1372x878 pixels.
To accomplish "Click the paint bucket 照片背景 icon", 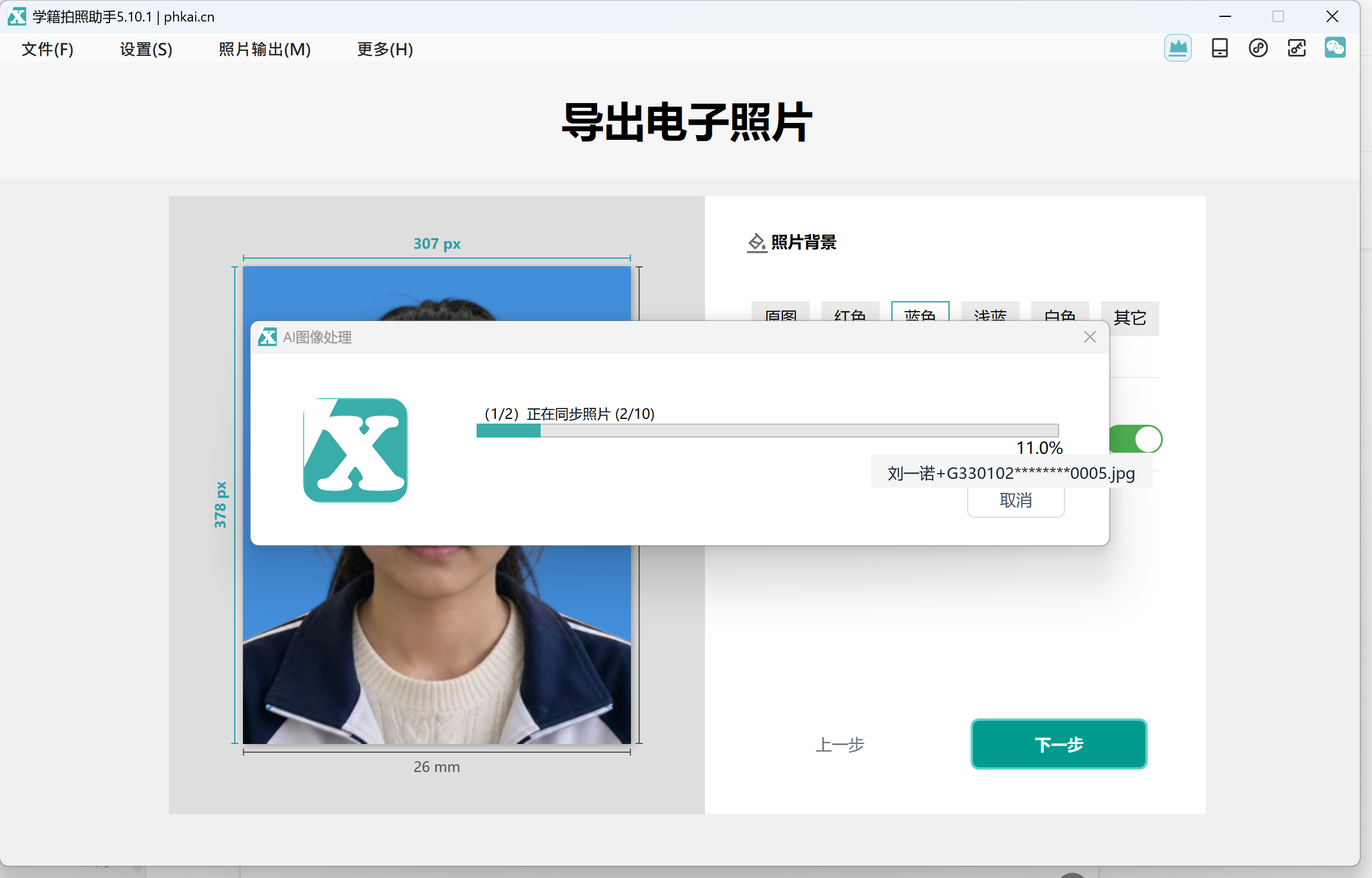I will click(756, 242).
